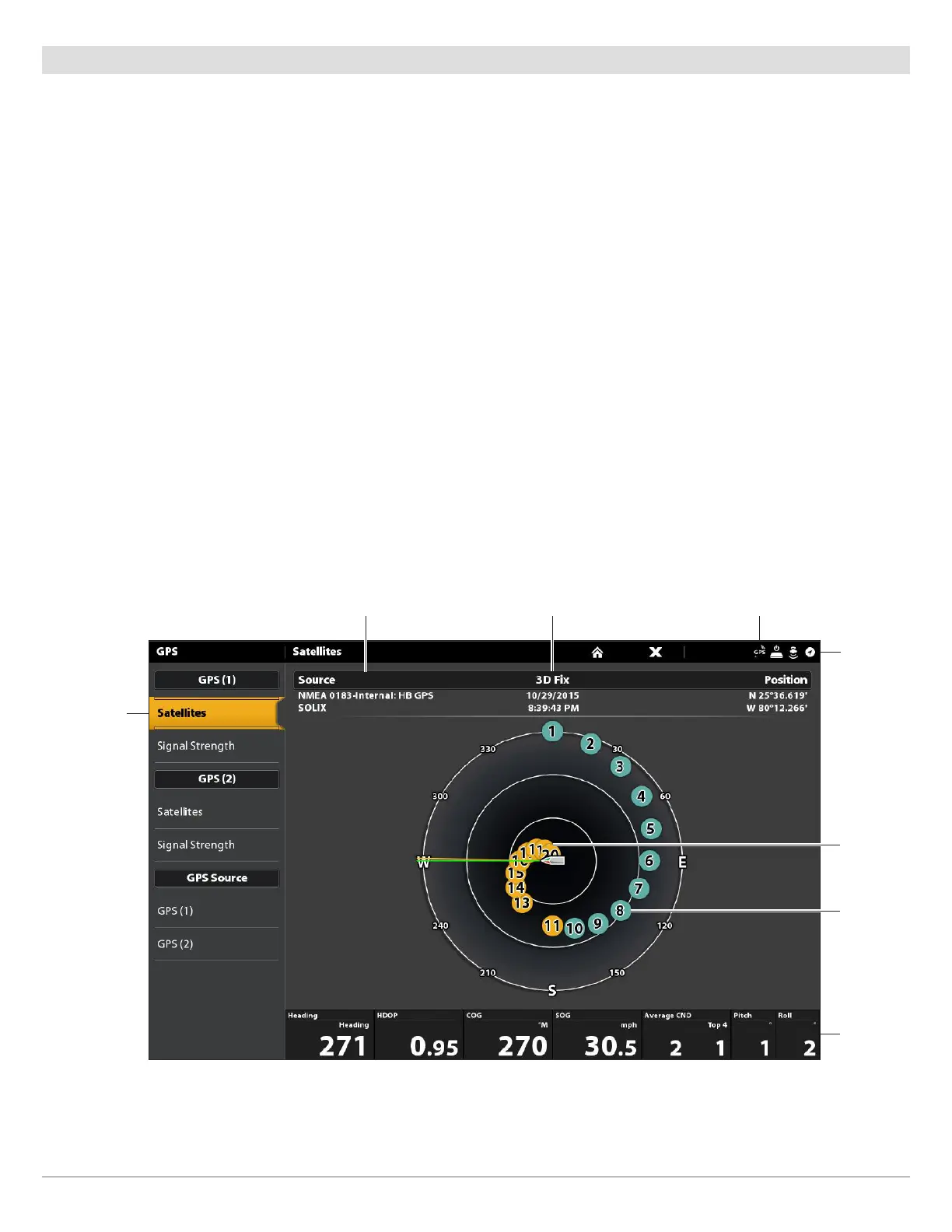The width and height of the screenshot is (952, 1232).
Task: Tap latitude N 25°36.619'
Action: click(x=778, y=696)
